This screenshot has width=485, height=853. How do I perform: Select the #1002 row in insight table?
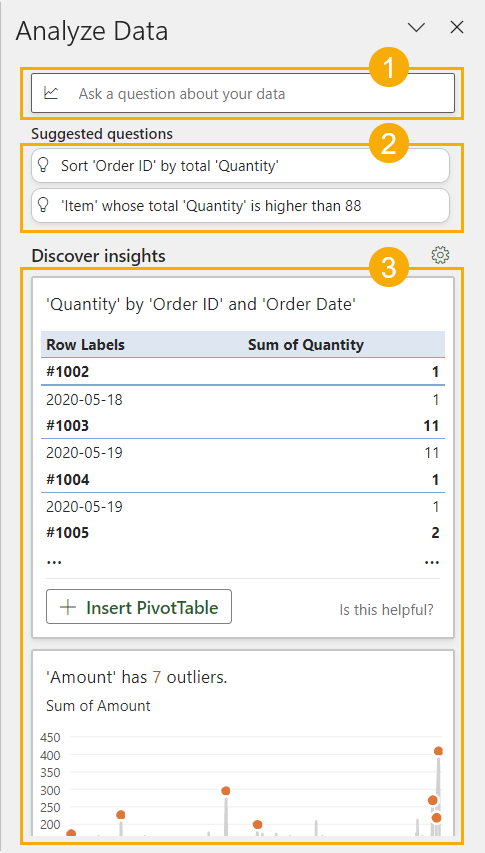point(242,372)
